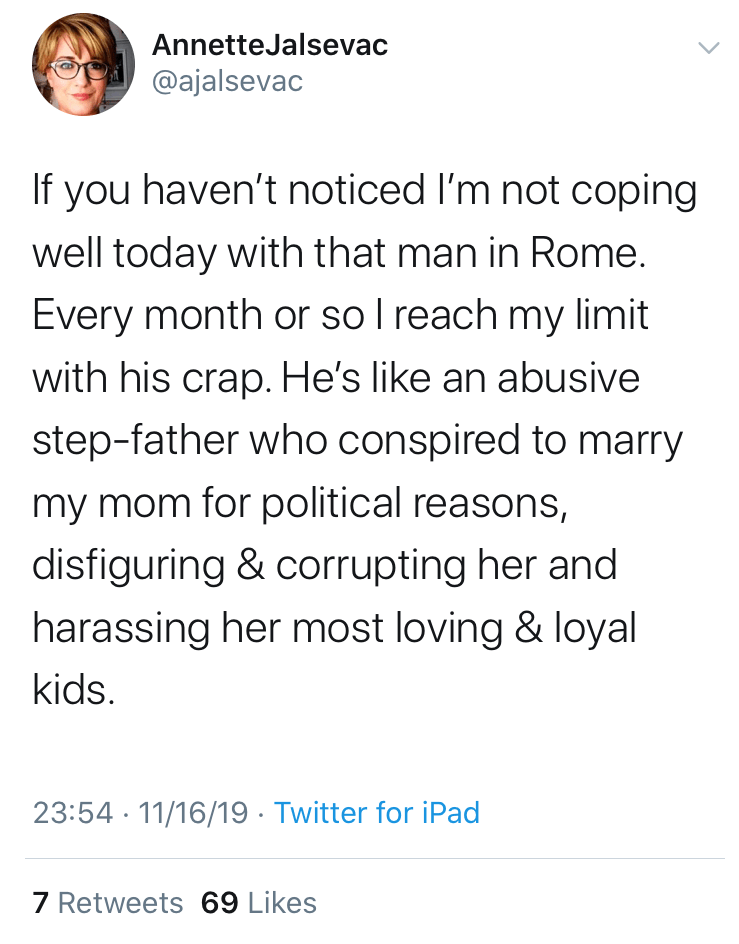Click the bold like count number 69
739x944 pixels.
[x=220, y=903]
